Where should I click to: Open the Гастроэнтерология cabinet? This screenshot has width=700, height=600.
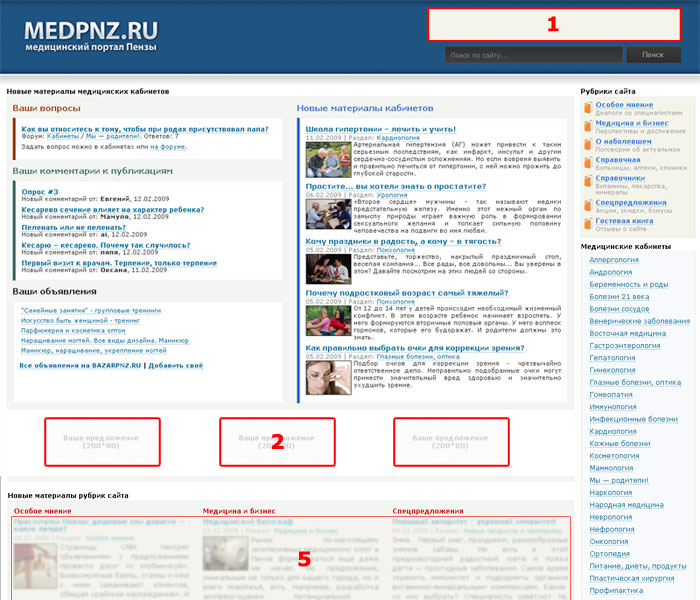pyautogui.click(x=625, y=346)
